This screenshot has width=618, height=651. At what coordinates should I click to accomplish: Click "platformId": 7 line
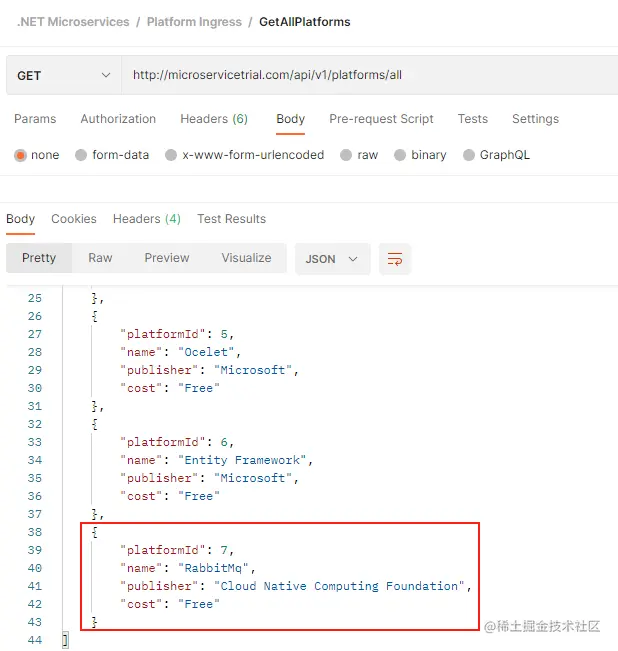pos(177,550)
